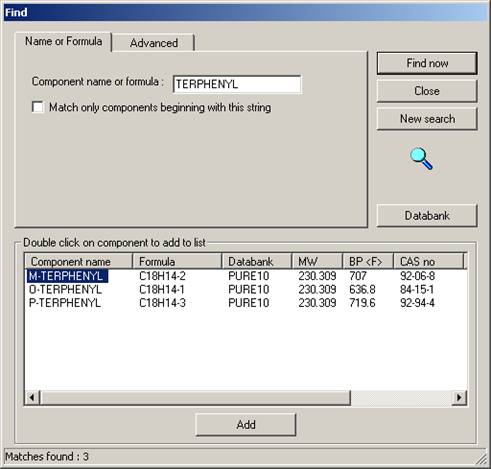Click the right scroll arrow of results list
Screen dimensions: 491x469
pos(459,397)
